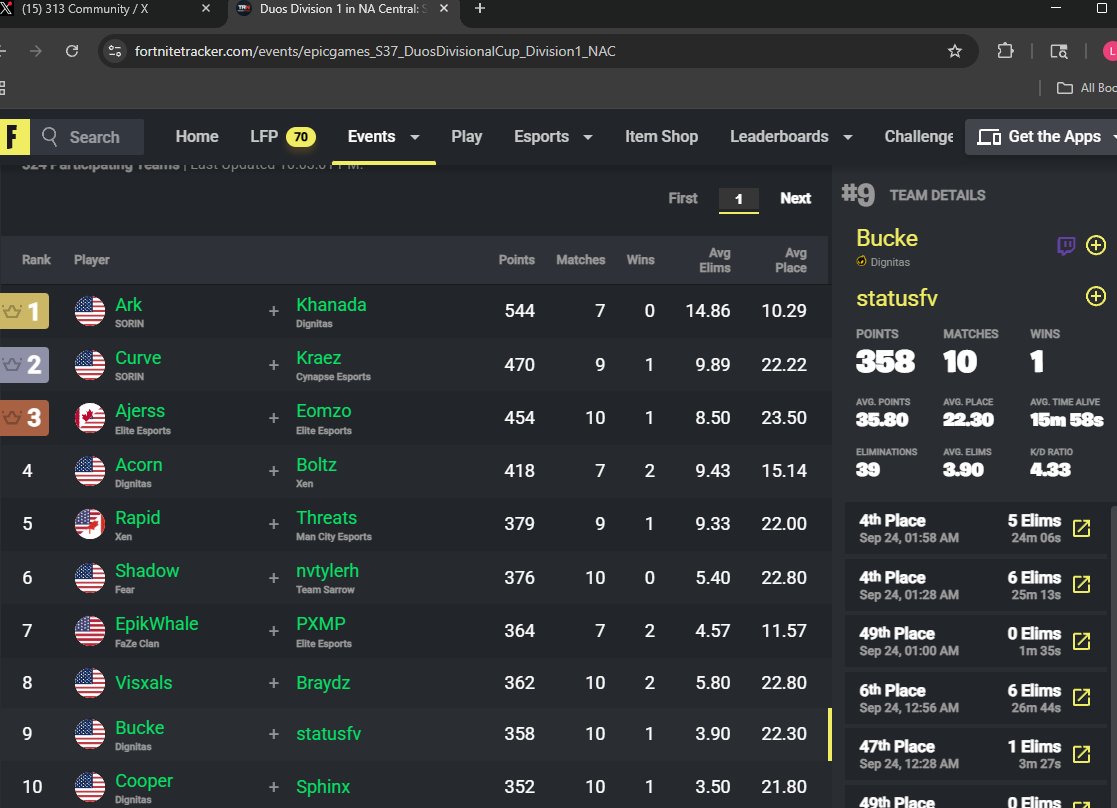
Task: Open player Ark's profile
Action: click(x=128, y=304)
